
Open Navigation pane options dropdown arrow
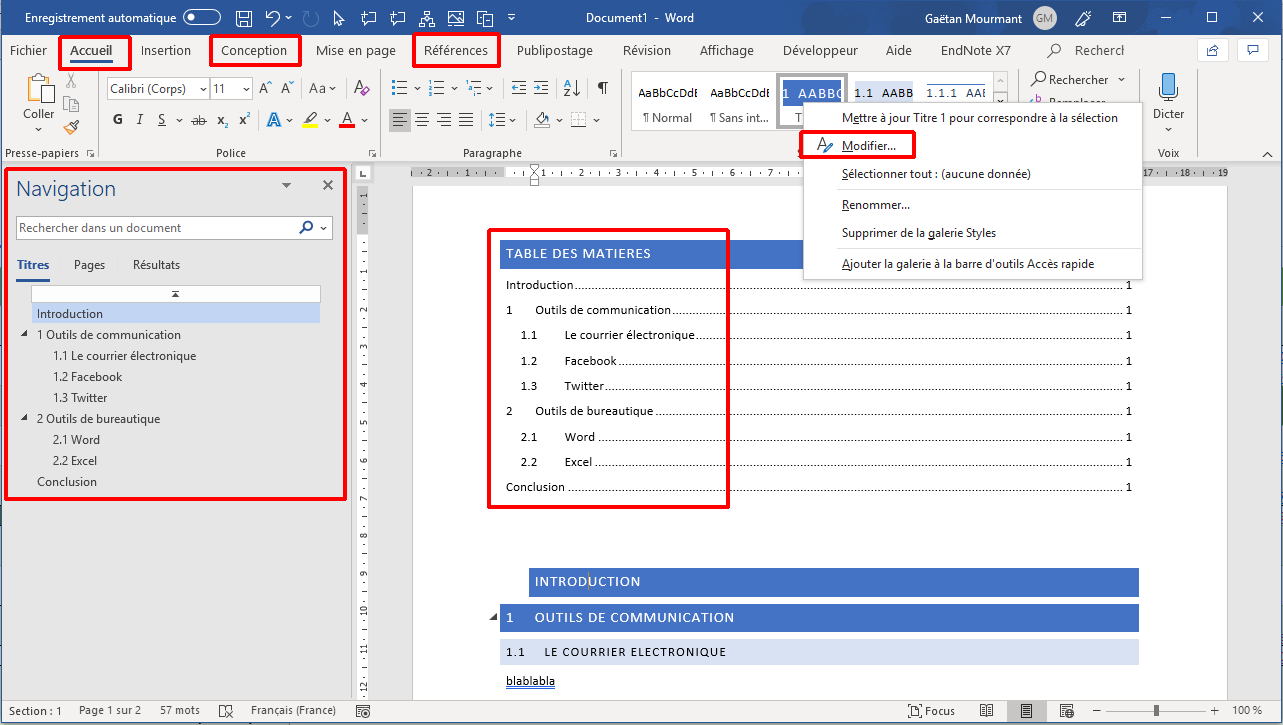click(287, 185)
